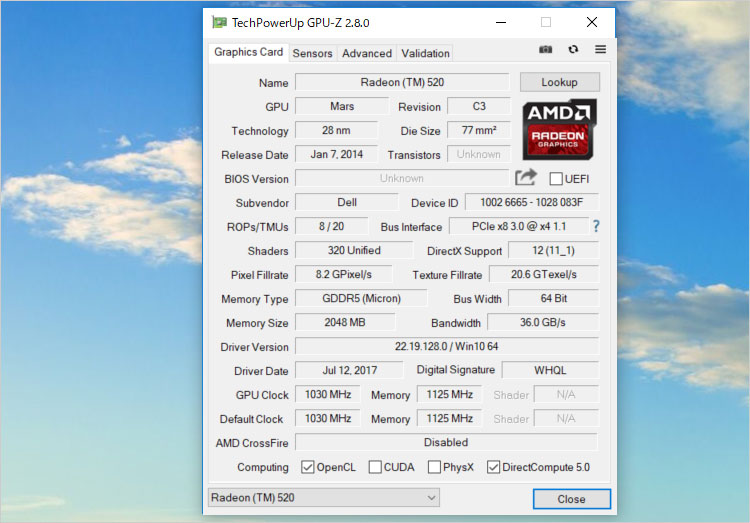Viewport: 750px width, 523px height.
Task: Switch to the Advanced tab
Action: coord(367,53)
